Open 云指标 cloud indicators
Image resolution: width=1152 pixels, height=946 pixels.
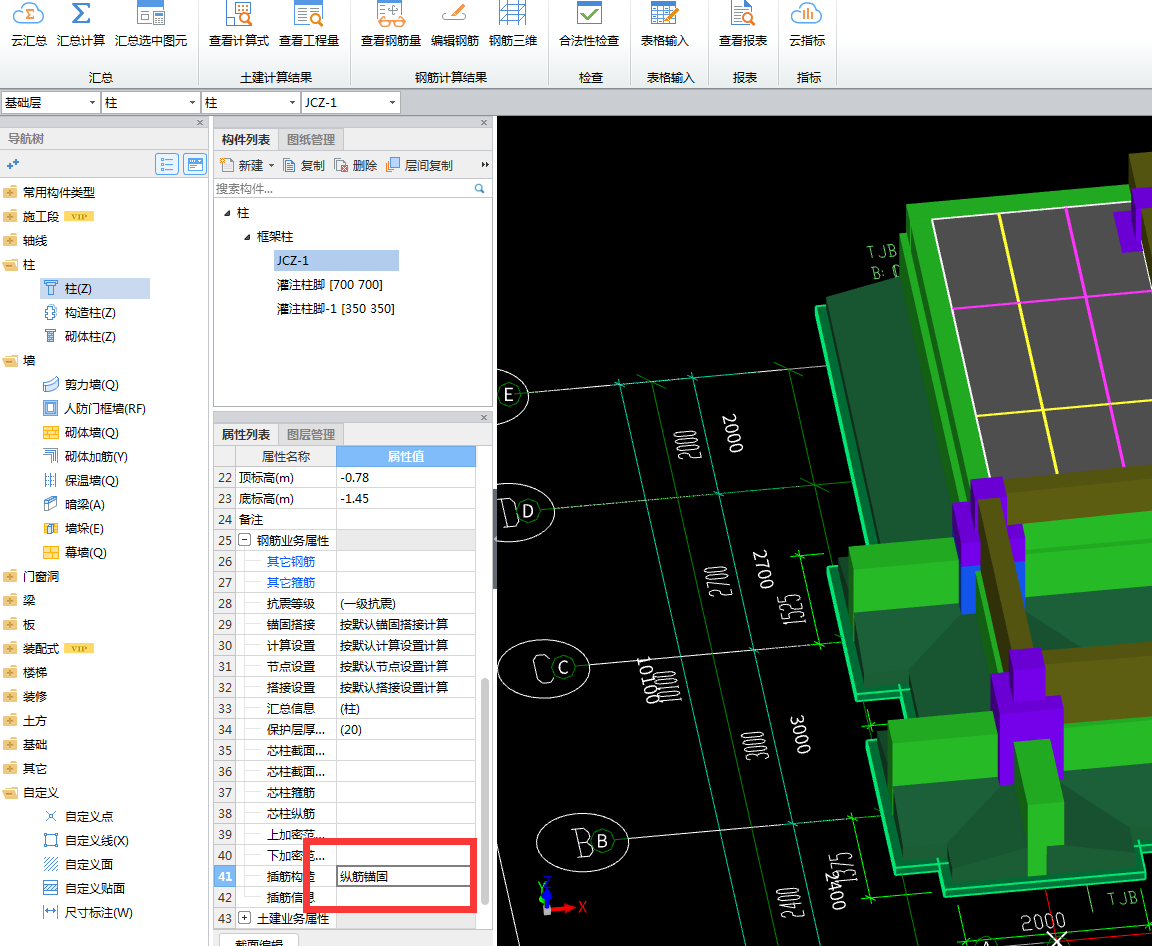pos(807,25)
